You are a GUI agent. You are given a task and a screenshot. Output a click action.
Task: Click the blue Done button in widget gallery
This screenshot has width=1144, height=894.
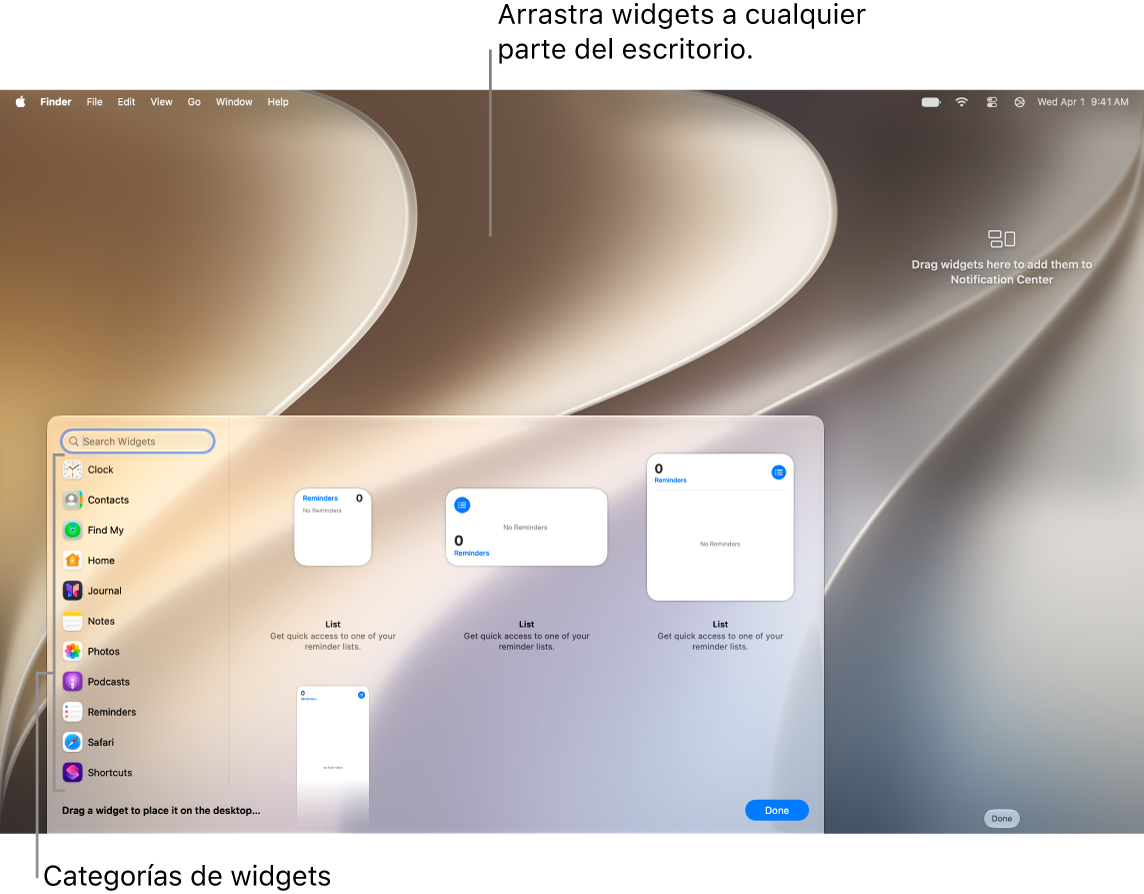(777, 811)
